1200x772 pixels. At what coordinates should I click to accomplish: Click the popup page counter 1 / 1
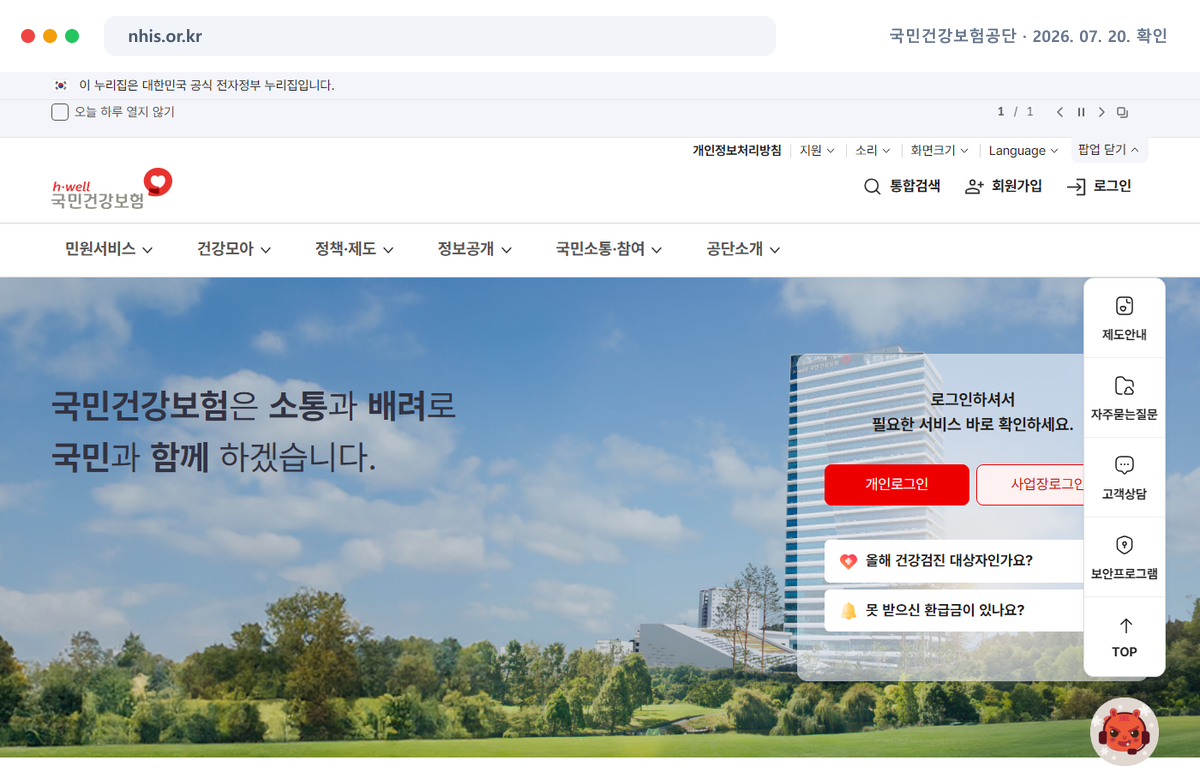click(1015, 112)
